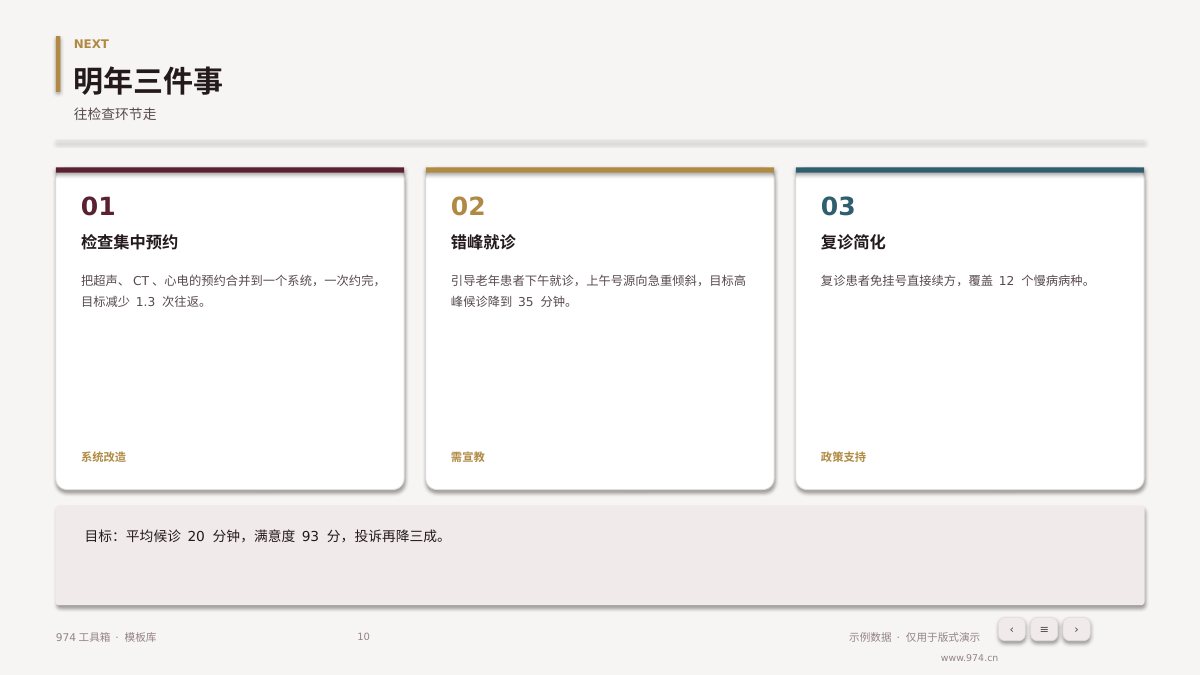Click the number 02 on second card
The height and width of the screenshot is (675, 1200).
467,207
